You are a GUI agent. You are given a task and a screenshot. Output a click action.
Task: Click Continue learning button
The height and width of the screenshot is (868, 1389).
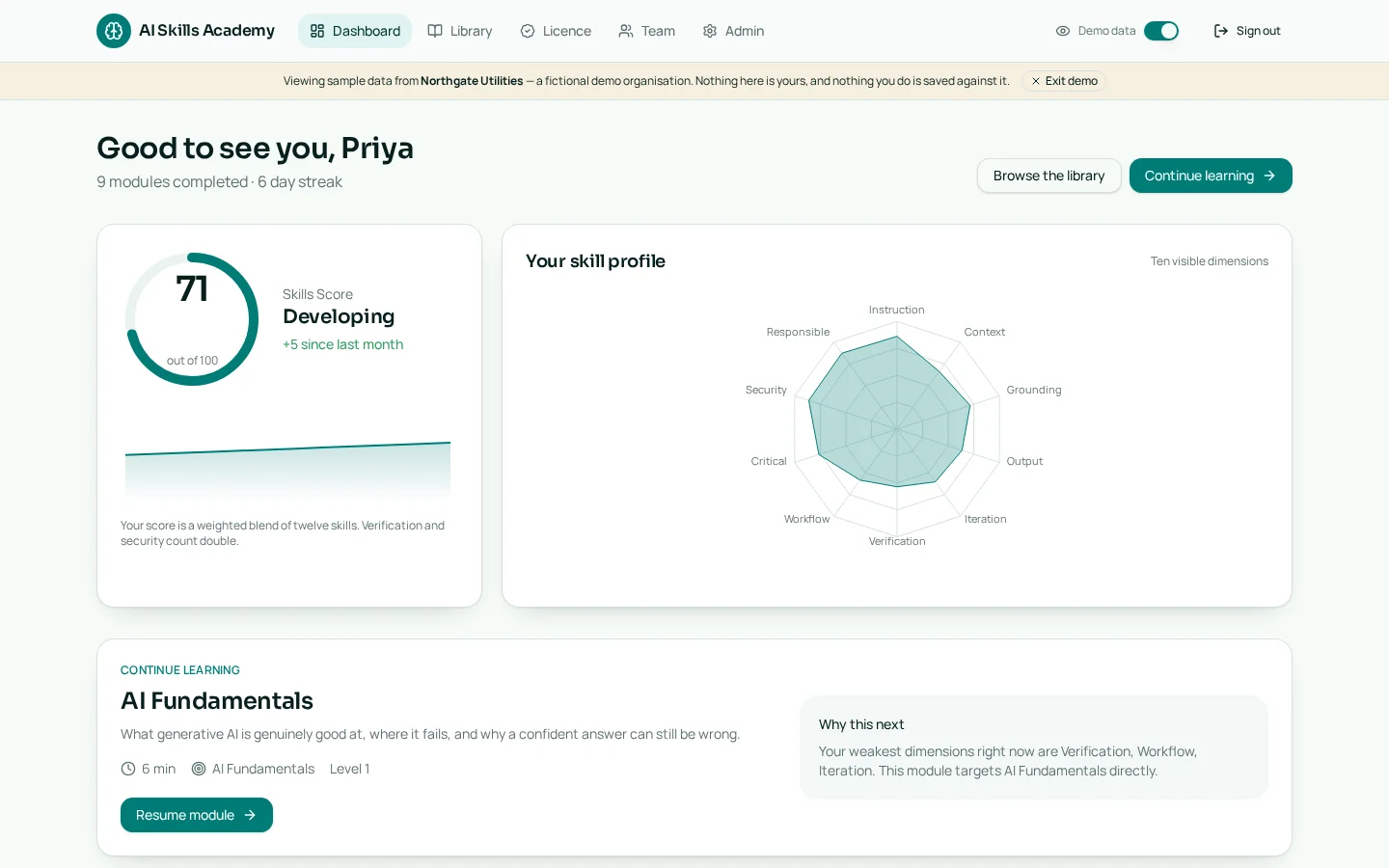(x=1211, y=176)
